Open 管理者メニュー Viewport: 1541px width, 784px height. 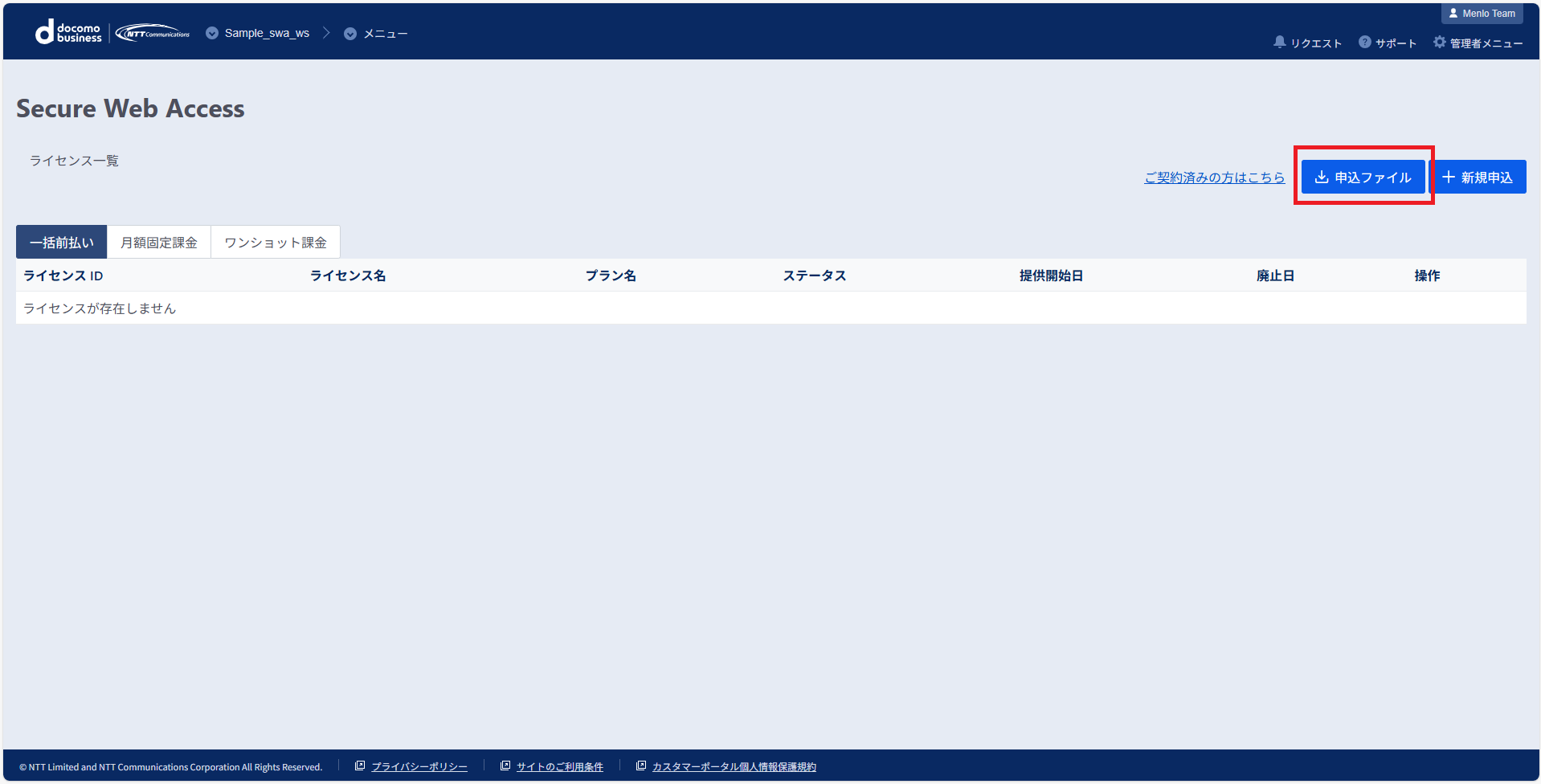pyautogui.click(x=1478, y=43)
